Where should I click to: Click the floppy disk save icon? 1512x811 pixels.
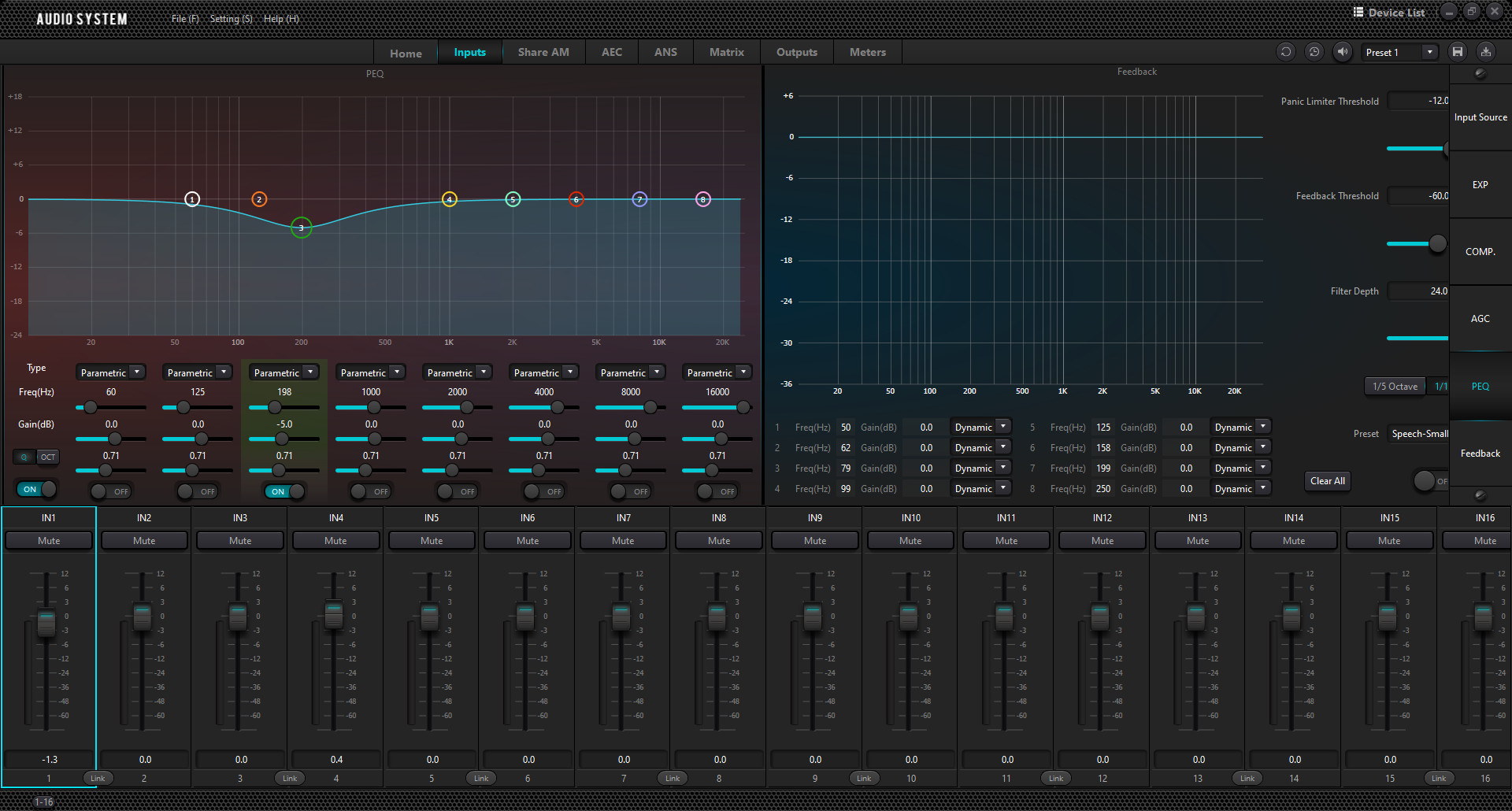1458,52
